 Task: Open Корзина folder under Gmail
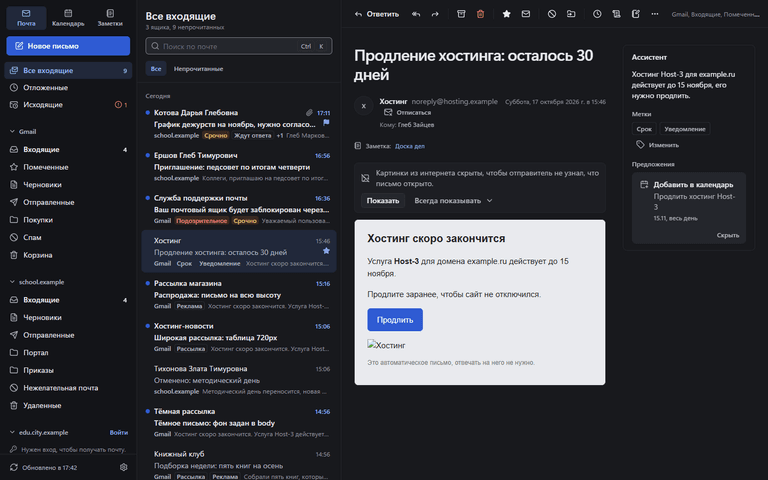68,255
